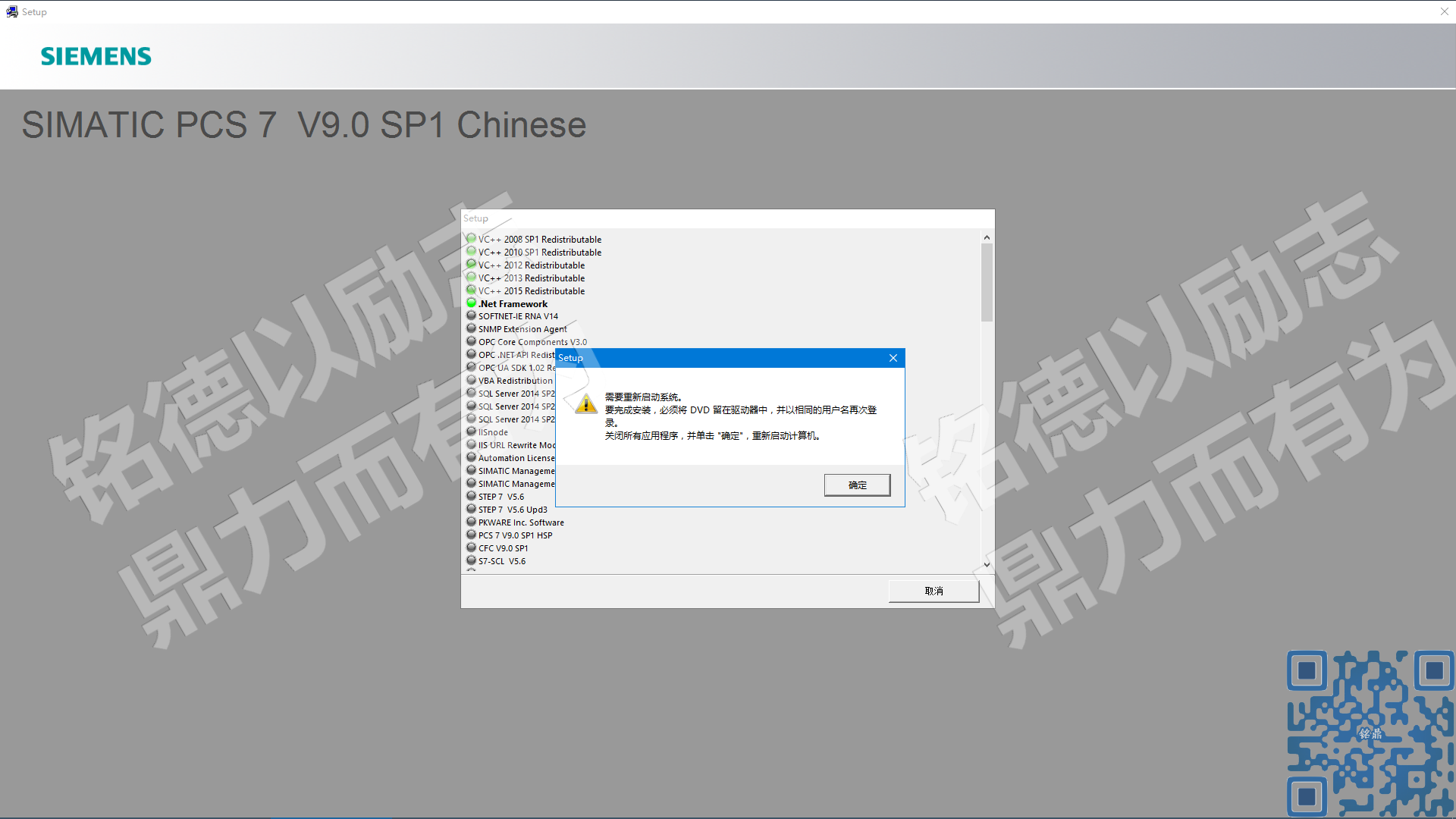Click status icon next to STEP 7 V5.6
Screen dimensions: 1456x819
[471, 497]
